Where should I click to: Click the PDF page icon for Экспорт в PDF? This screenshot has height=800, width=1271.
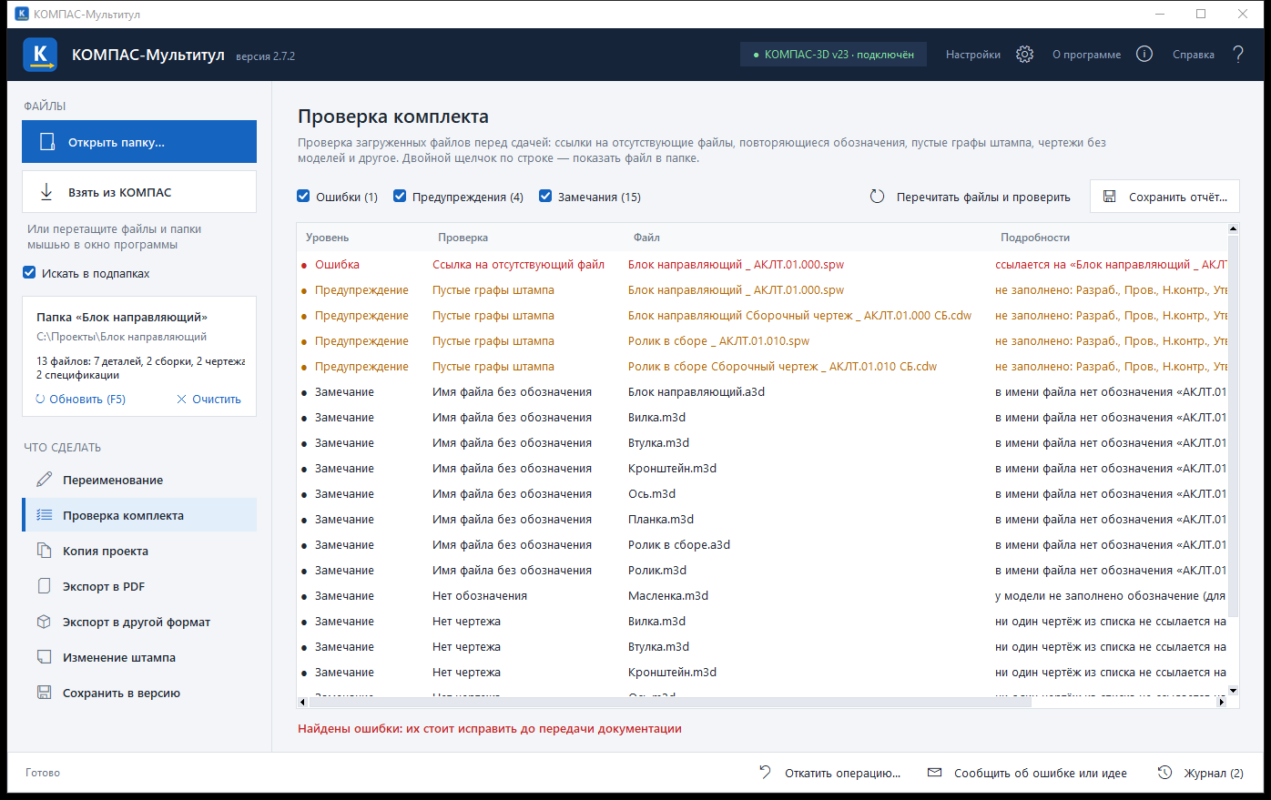click(44, 586)
